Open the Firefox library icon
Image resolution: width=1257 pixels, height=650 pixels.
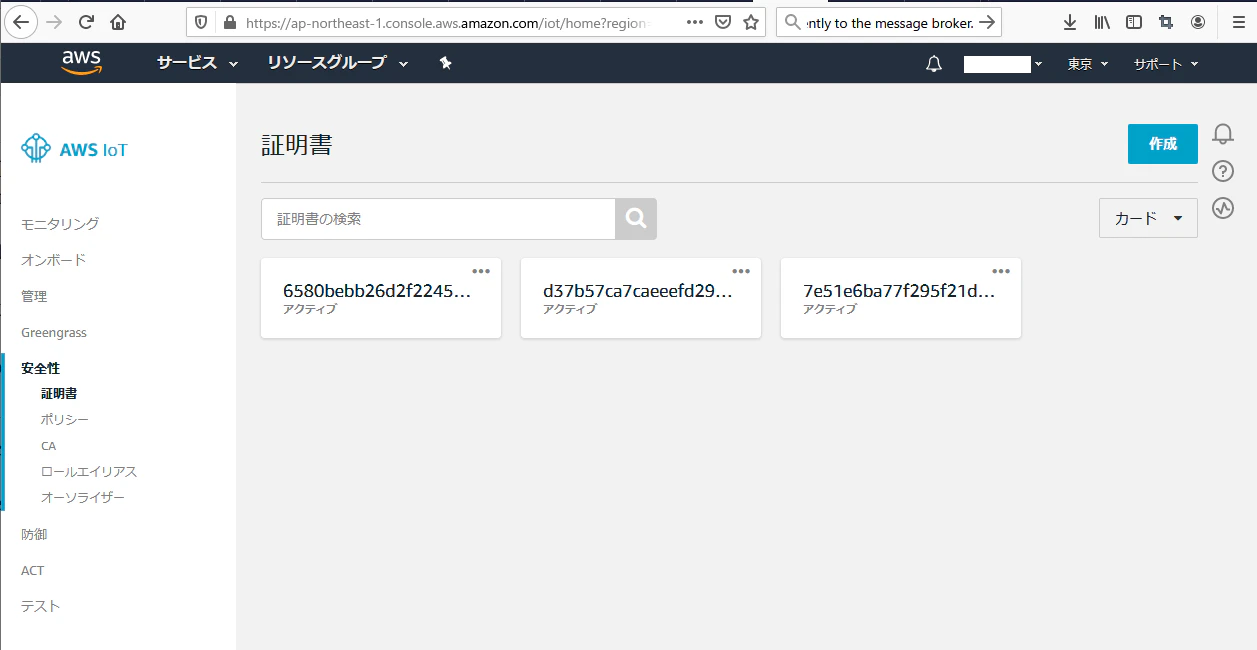pyautogui.click(x=1102, y=21)
